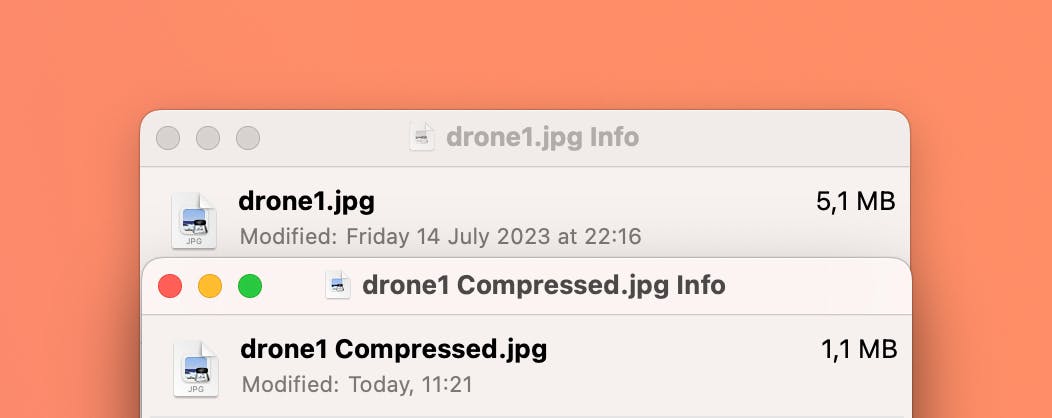
Task: Focus drone1.jpg window via empty title bar area
Action: click(x=772, y=138)
